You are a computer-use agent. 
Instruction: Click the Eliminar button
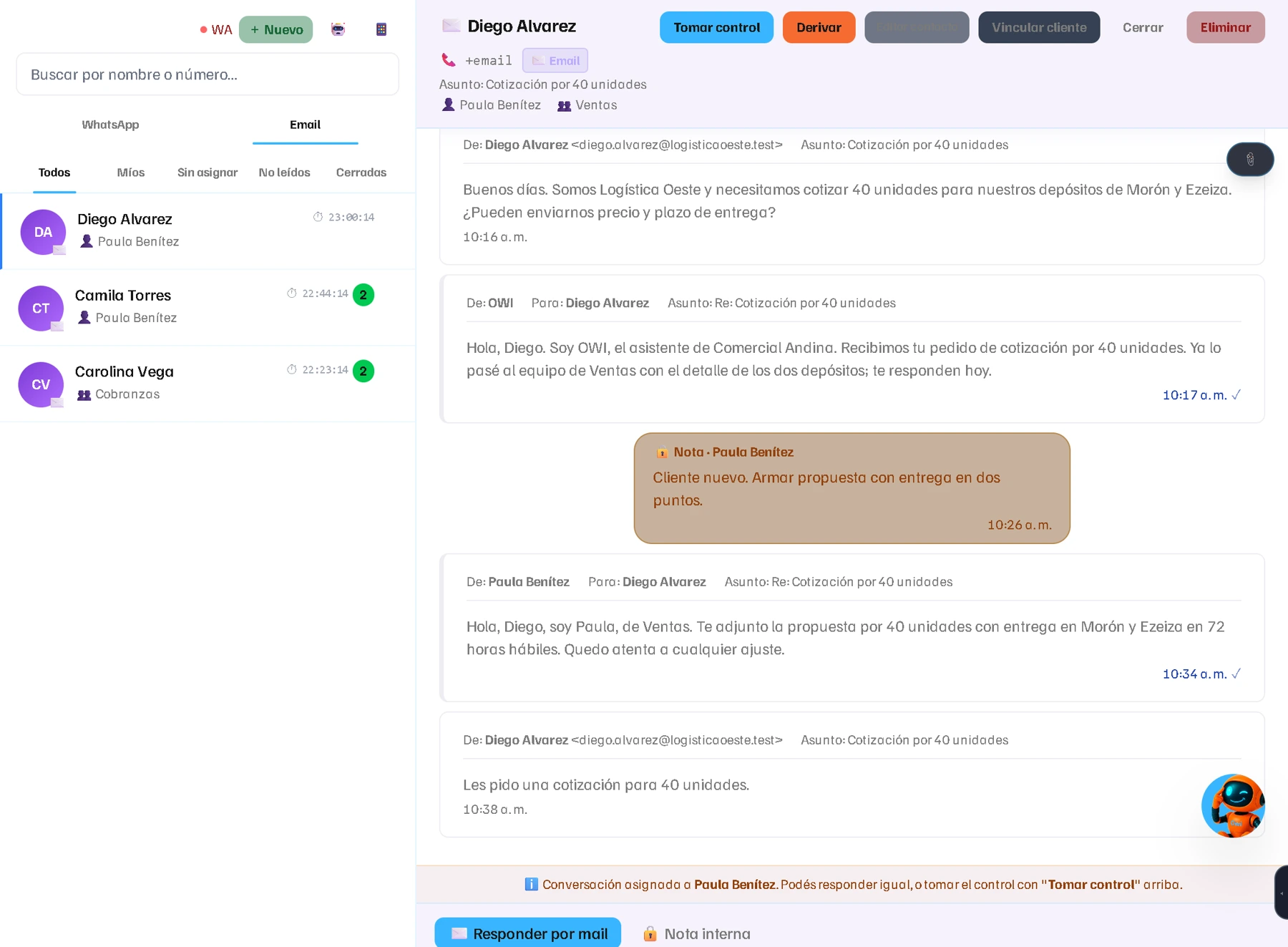tap(1225, 27)
